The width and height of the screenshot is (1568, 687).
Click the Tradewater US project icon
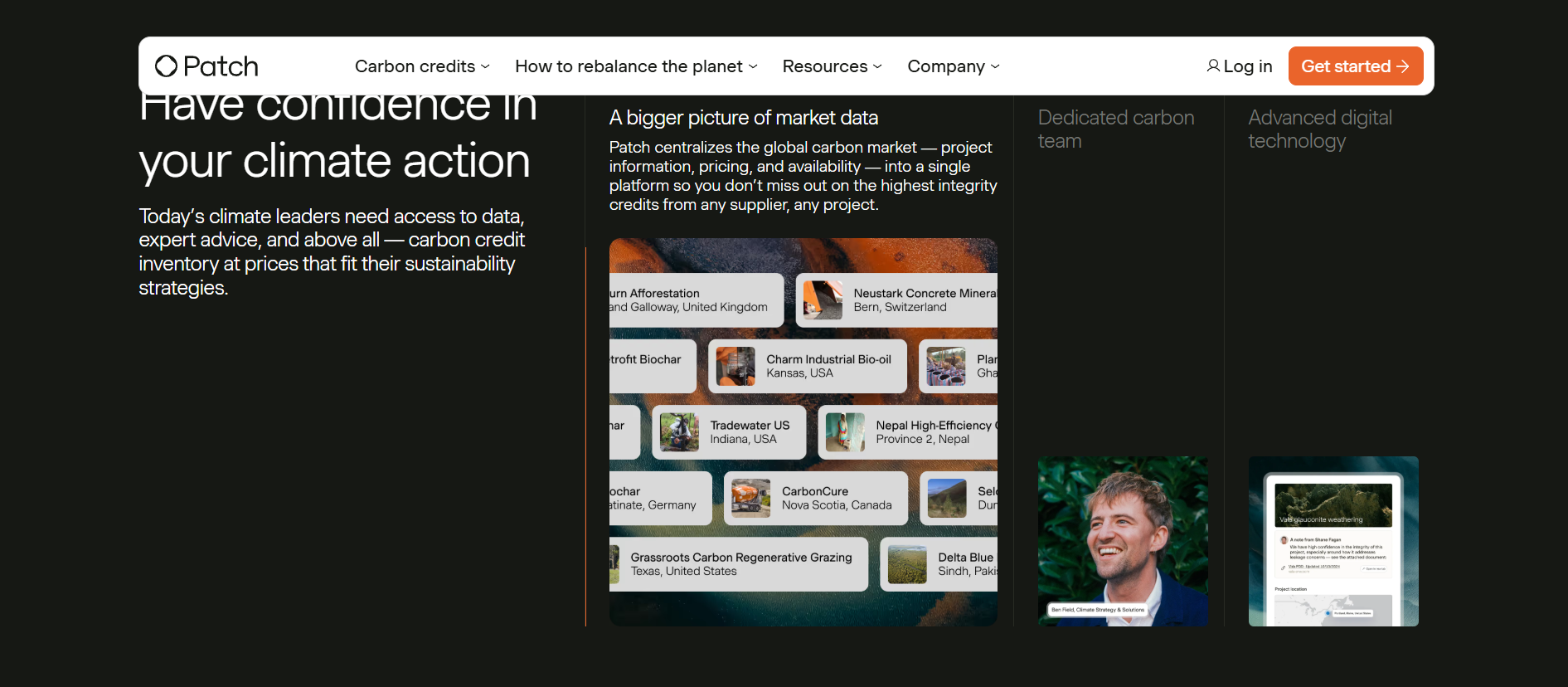(679, 432)
